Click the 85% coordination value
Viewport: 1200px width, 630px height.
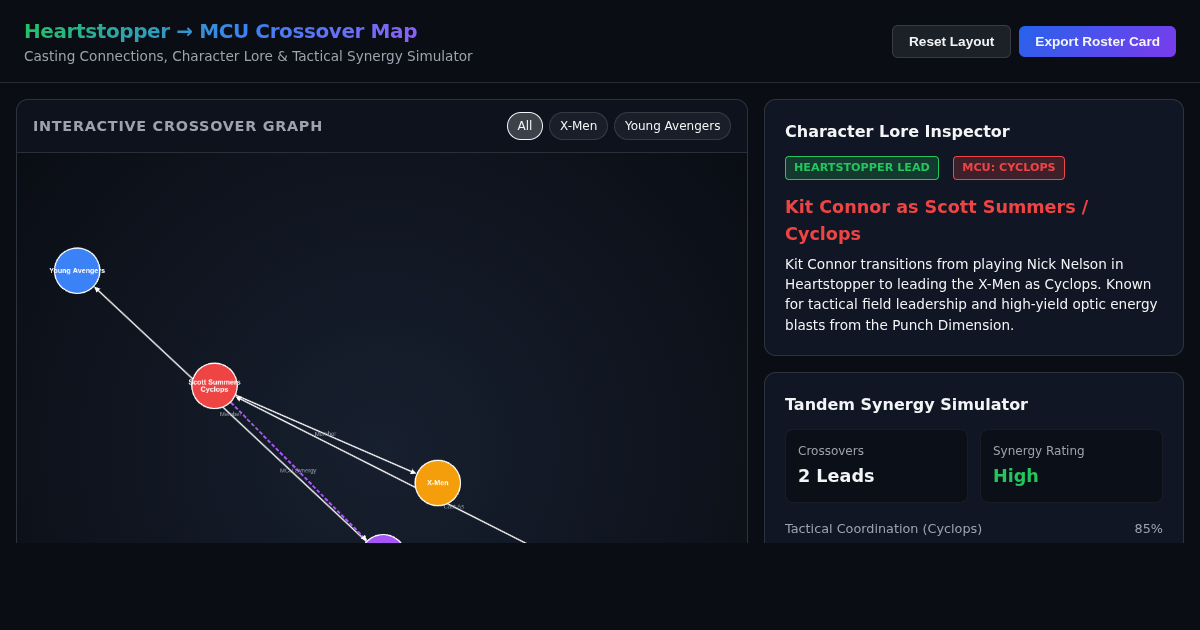(1148, 529)
